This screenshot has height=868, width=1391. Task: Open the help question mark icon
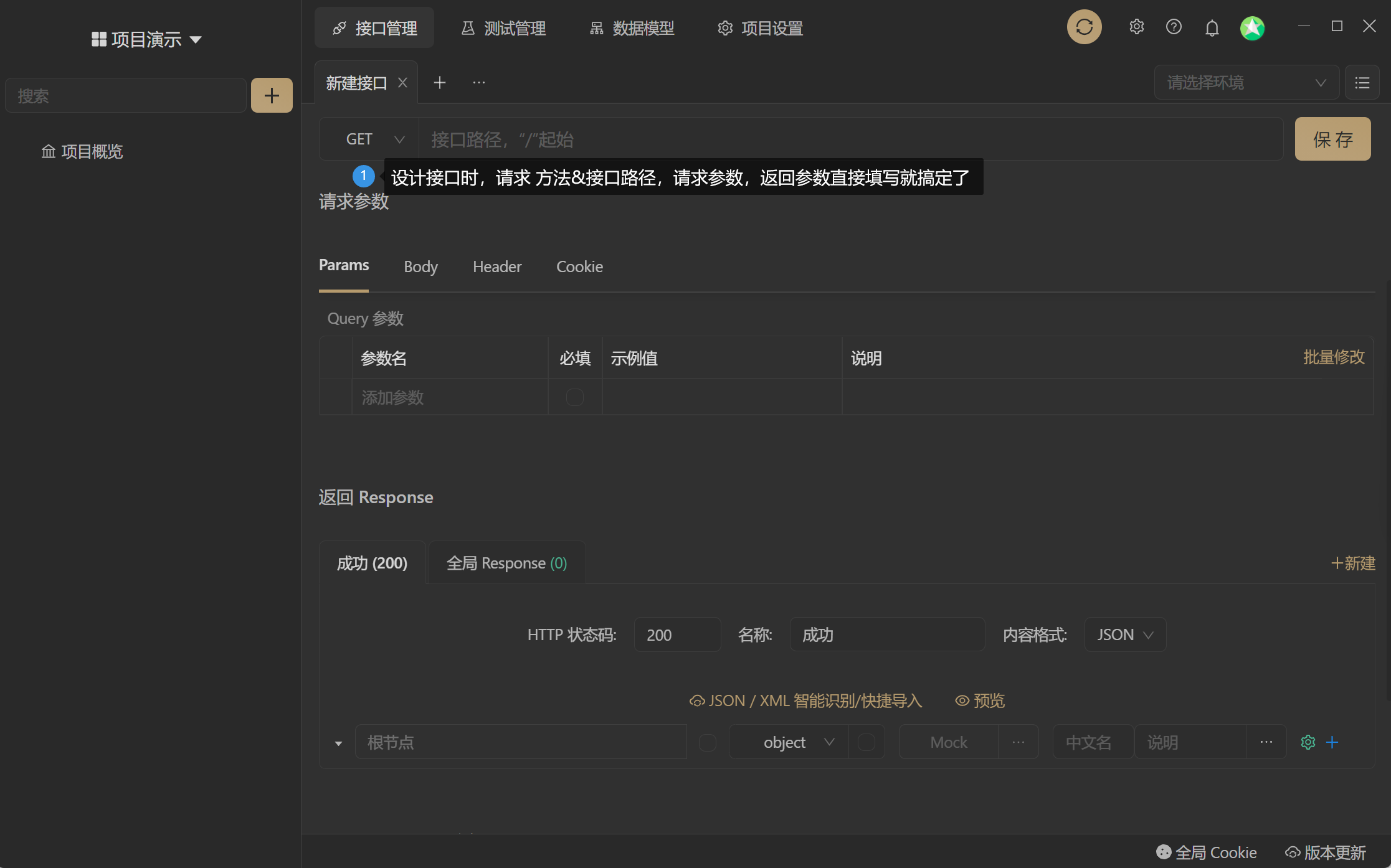click(x=1174, y=27)
